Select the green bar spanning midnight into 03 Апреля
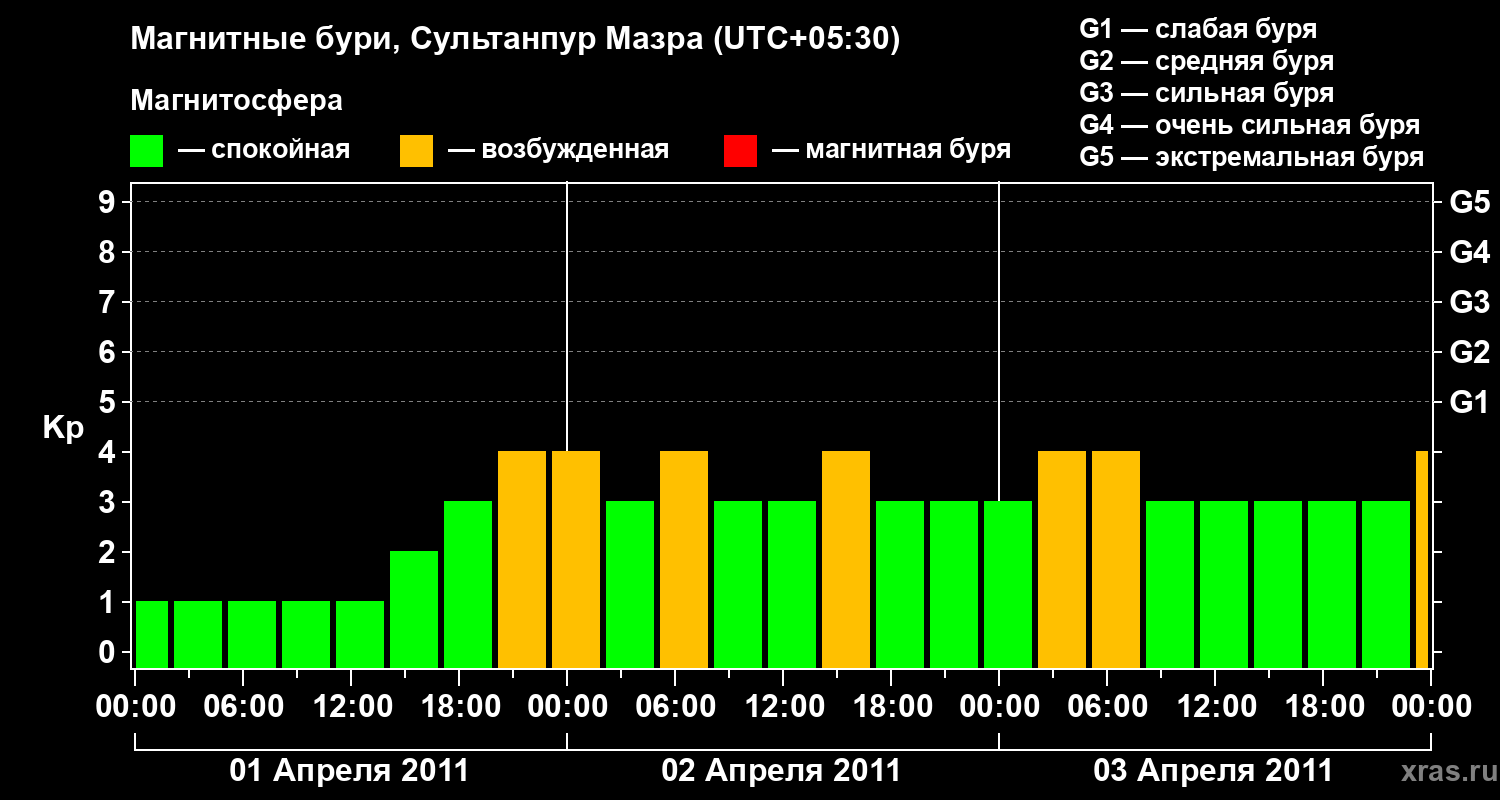Screen dimensions: 1500x800 (x=1008, y=584)
